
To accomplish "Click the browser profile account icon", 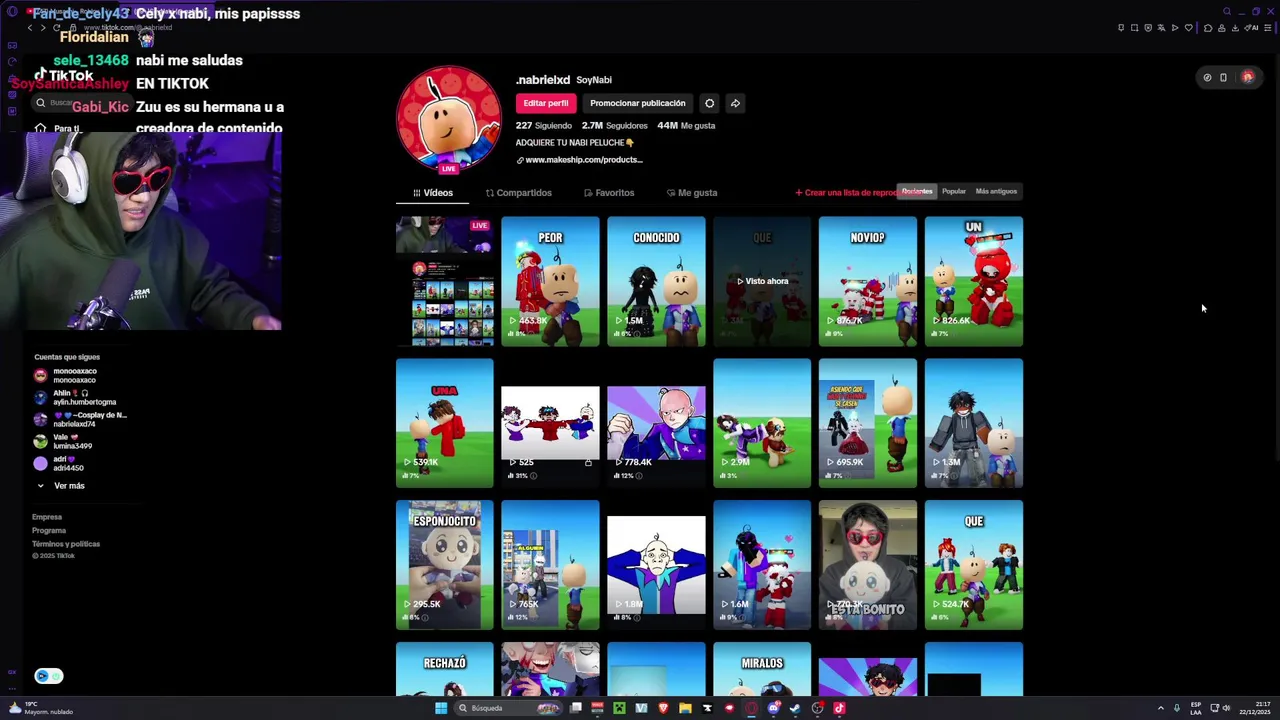I will point(1222,27).
